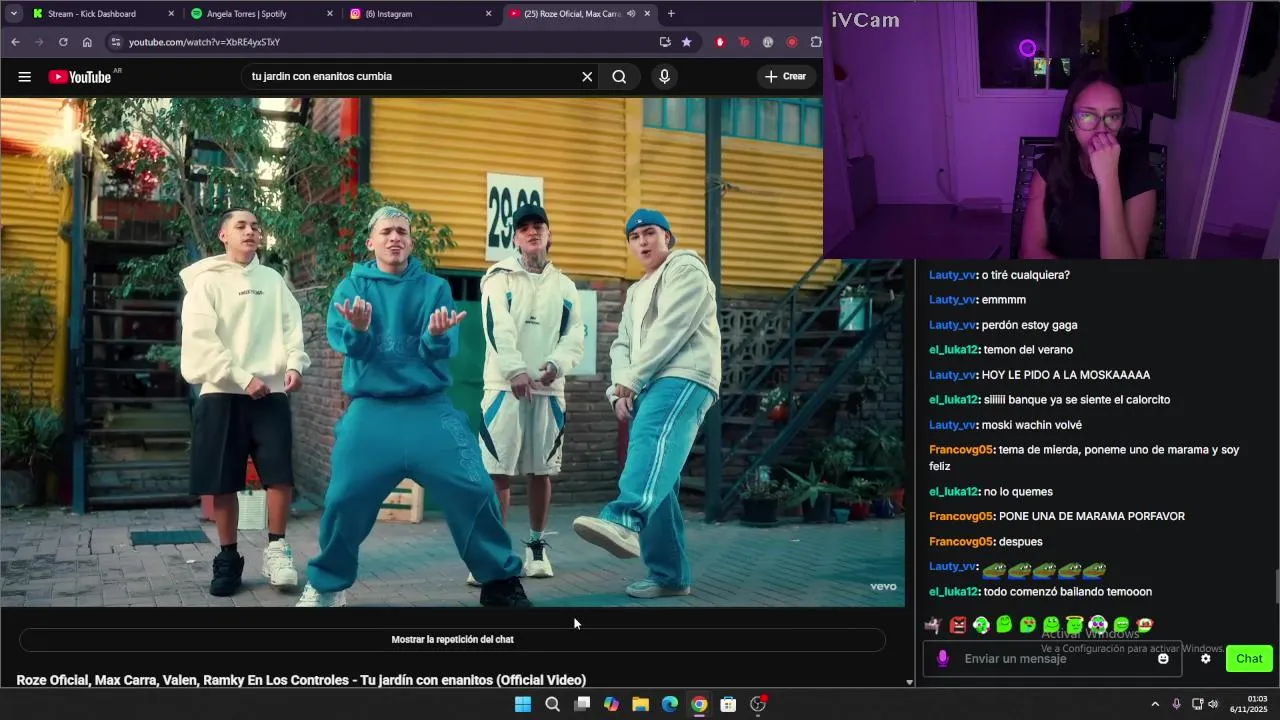The height and width of the screenshot is (720, 1280).
Task: View site information icon in address bar
Action: (x=115, y=42)
